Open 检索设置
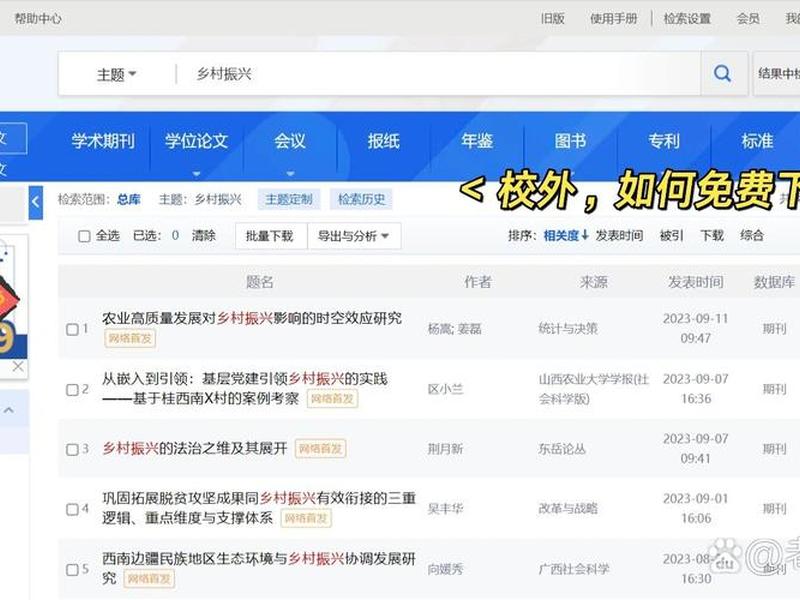The width and height of the screenshot is (800, 600). (x=687, y=19)
